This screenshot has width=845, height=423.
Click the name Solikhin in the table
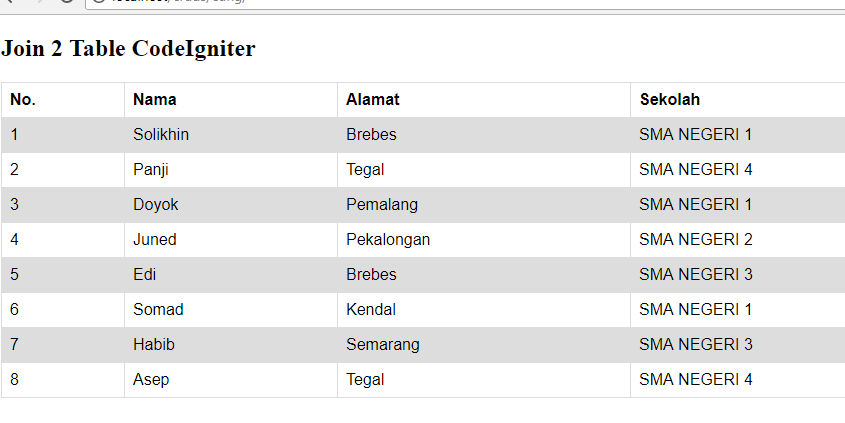click(x=161, y=135)
